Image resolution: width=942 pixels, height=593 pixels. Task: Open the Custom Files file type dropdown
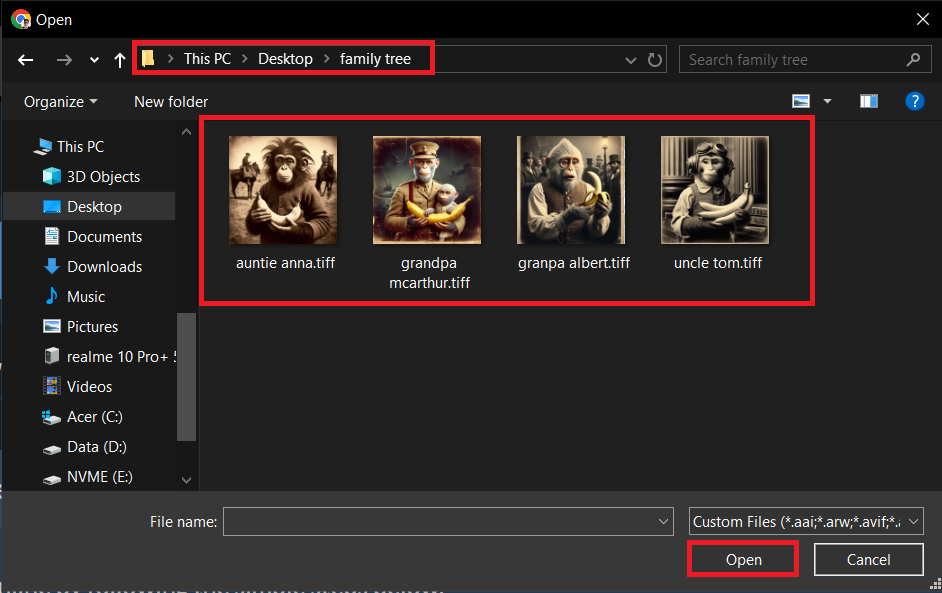coord(806,521)
